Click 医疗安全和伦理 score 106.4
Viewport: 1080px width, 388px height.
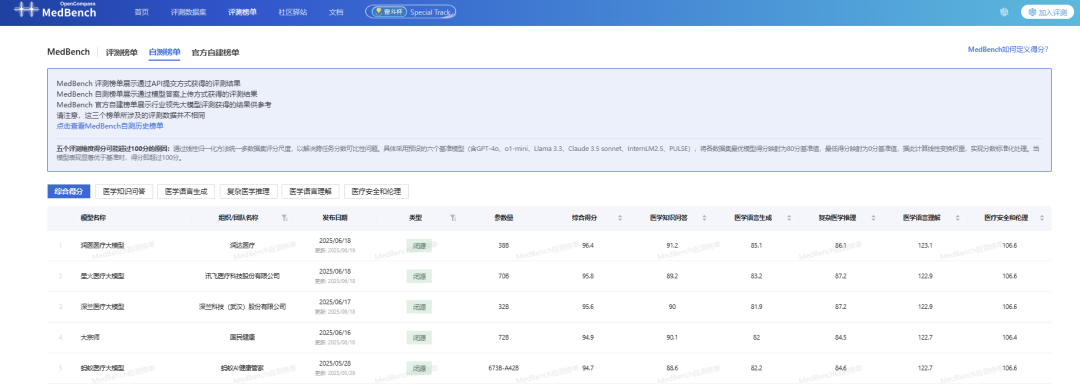point(1010,338)
